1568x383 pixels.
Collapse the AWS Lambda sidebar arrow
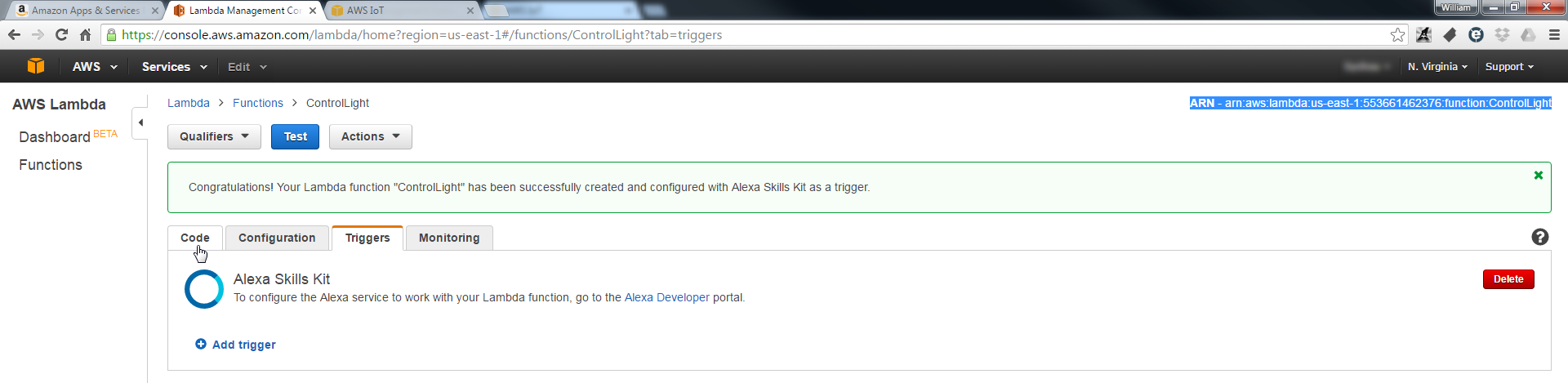coord(140,122)
